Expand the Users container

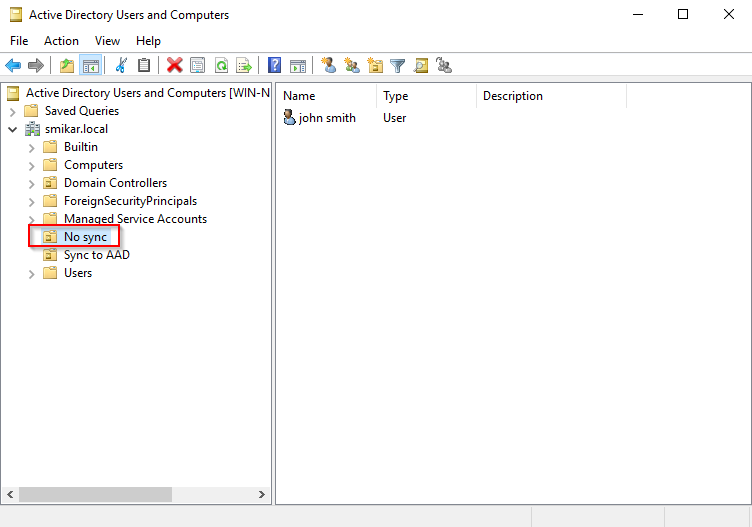coord(32,274)
